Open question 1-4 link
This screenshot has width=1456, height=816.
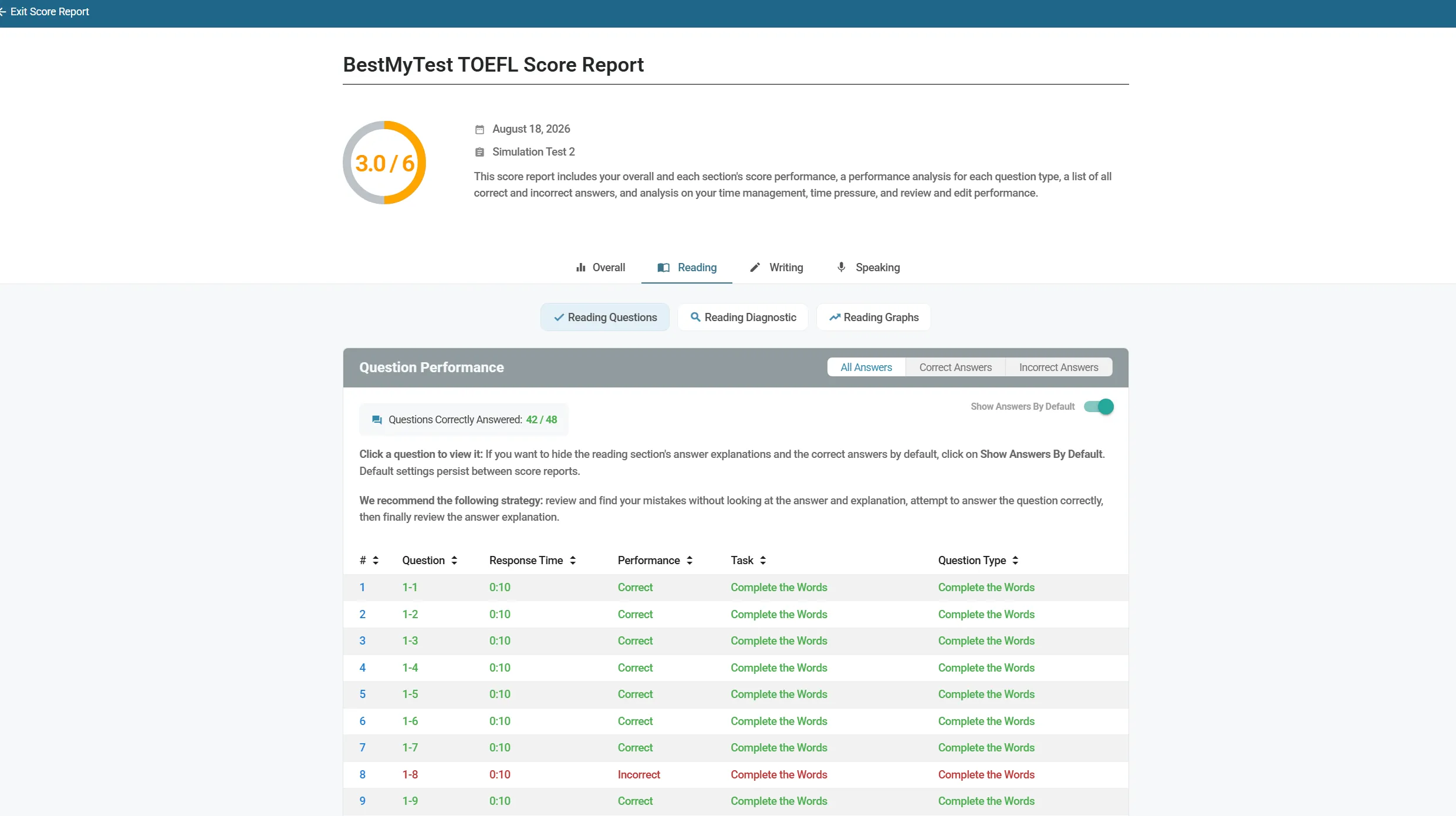click(x=410, y=668)
